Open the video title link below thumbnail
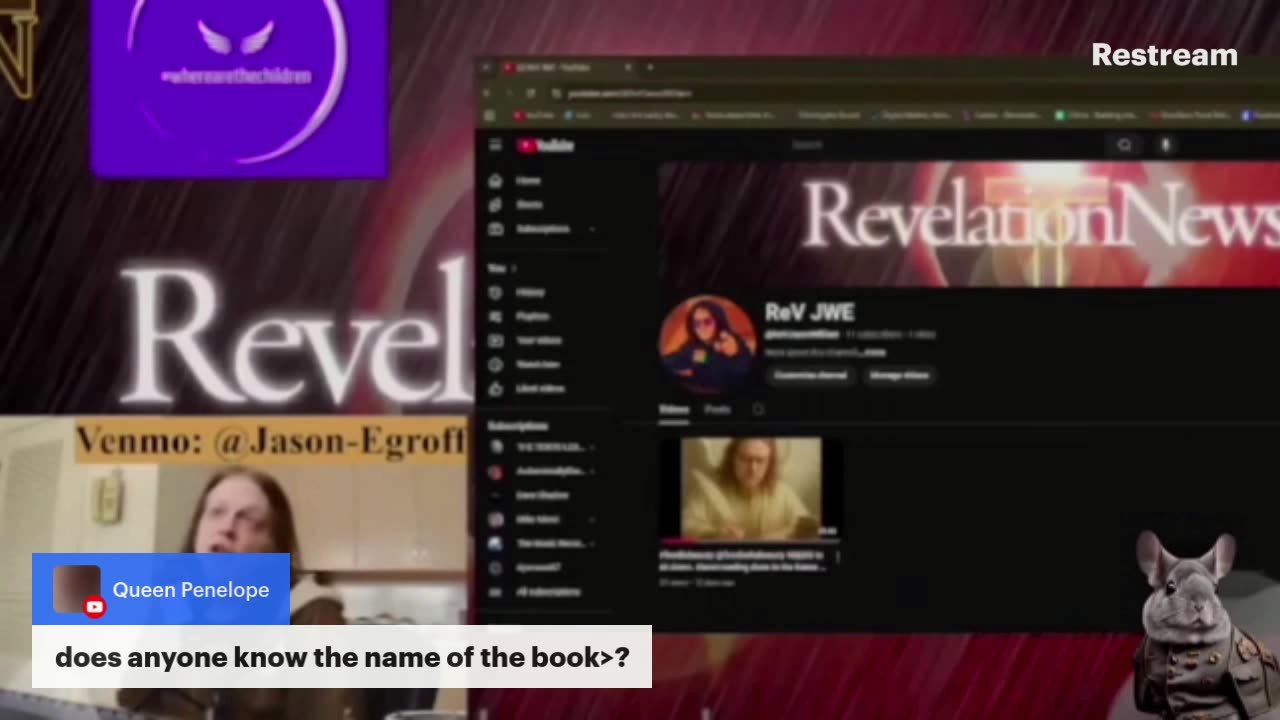This screenshot has height=720, width=1280. pyautogui.click(x=742, y=560)
